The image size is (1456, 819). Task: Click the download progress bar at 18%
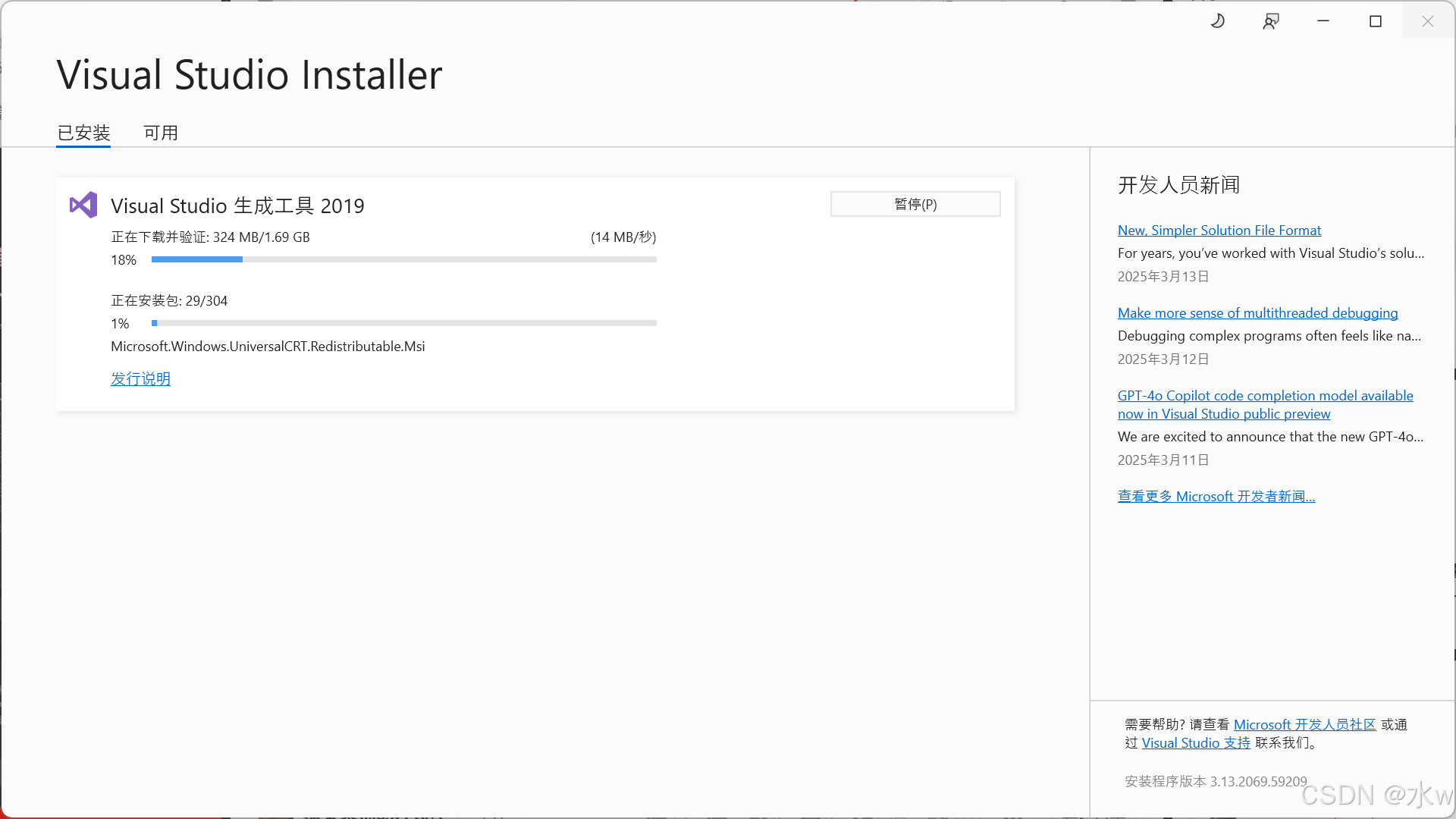coord(403,259)
